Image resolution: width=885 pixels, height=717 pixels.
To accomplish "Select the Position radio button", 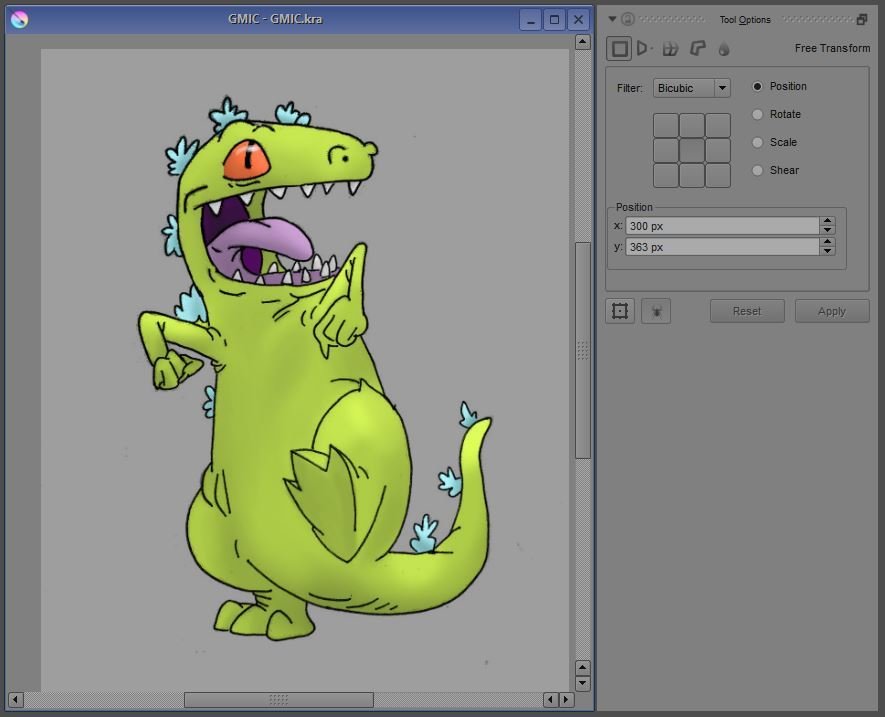I will [757, 86].
